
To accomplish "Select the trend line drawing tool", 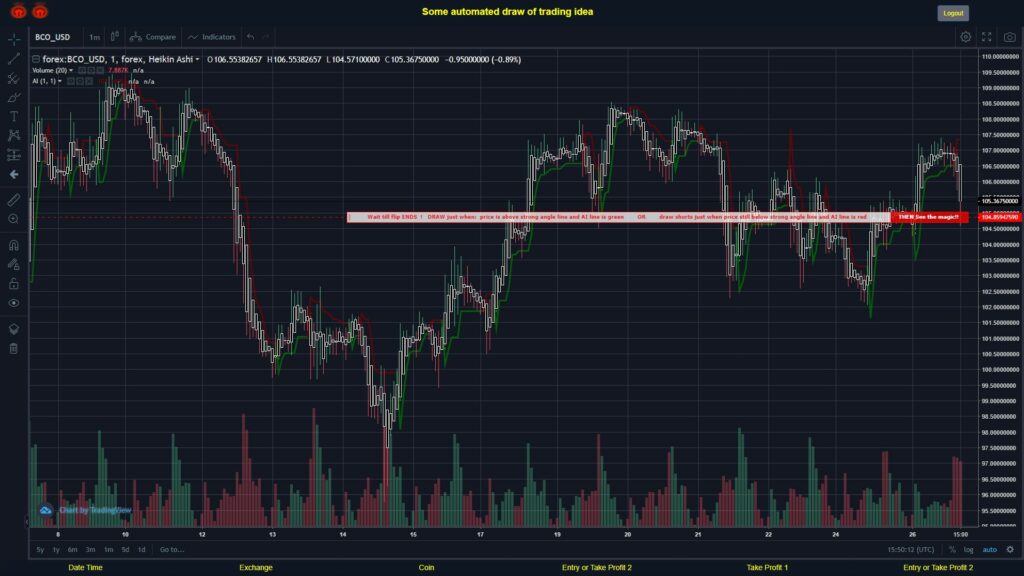I will [14, 59].
